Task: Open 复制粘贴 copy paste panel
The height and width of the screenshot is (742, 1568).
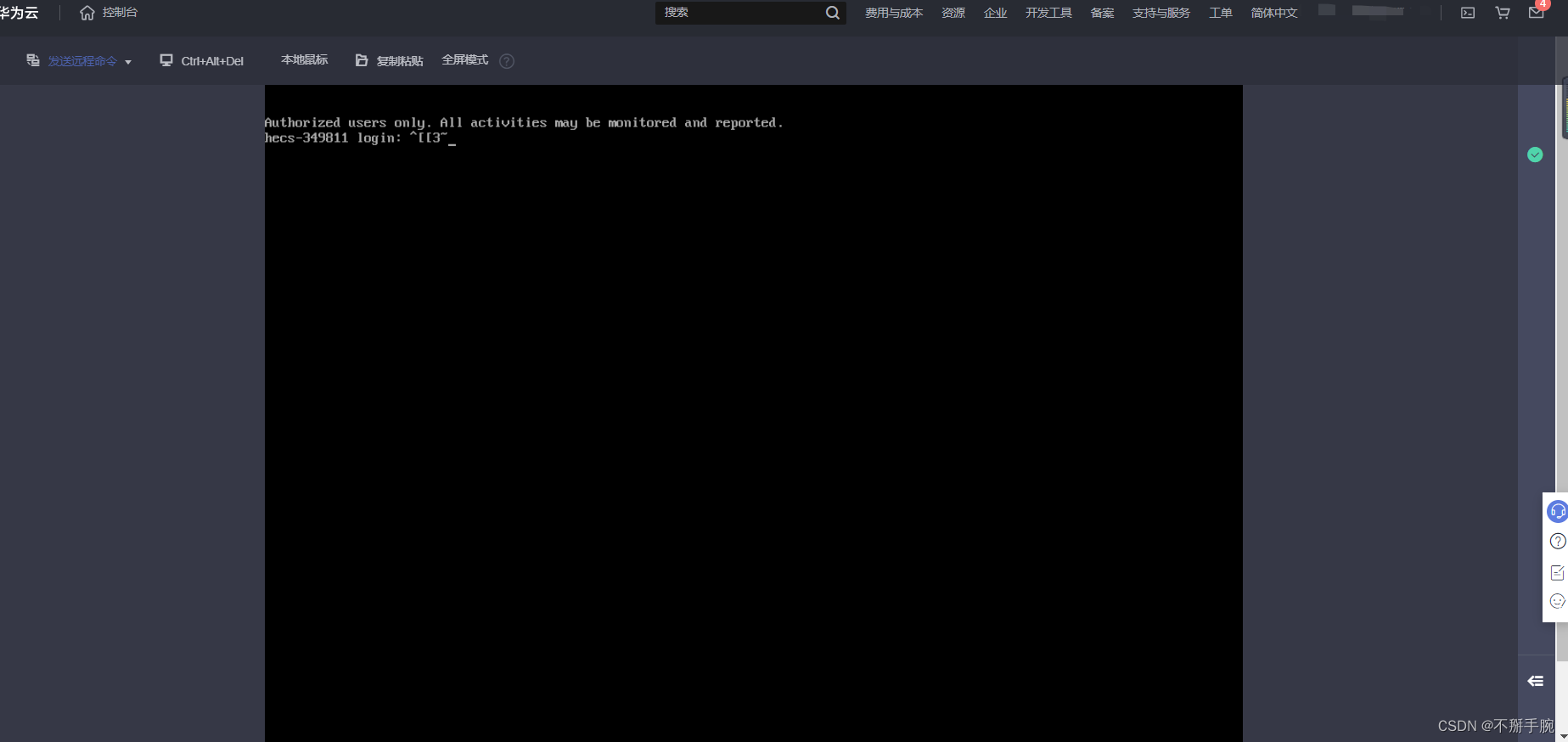Action: [x=400, y=61]
